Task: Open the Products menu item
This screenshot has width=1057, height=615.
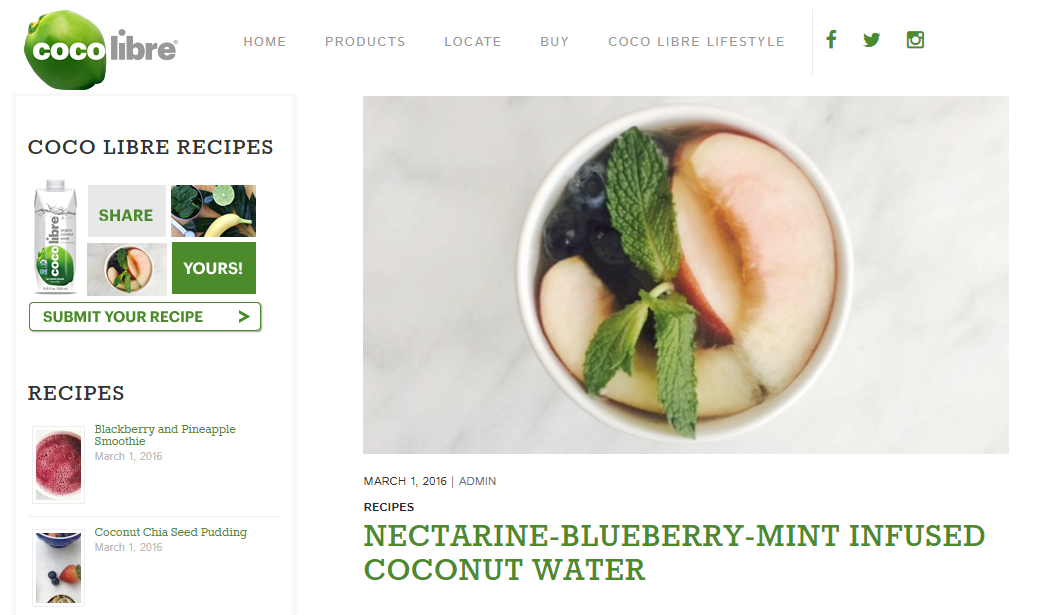Action: point(365,42)
